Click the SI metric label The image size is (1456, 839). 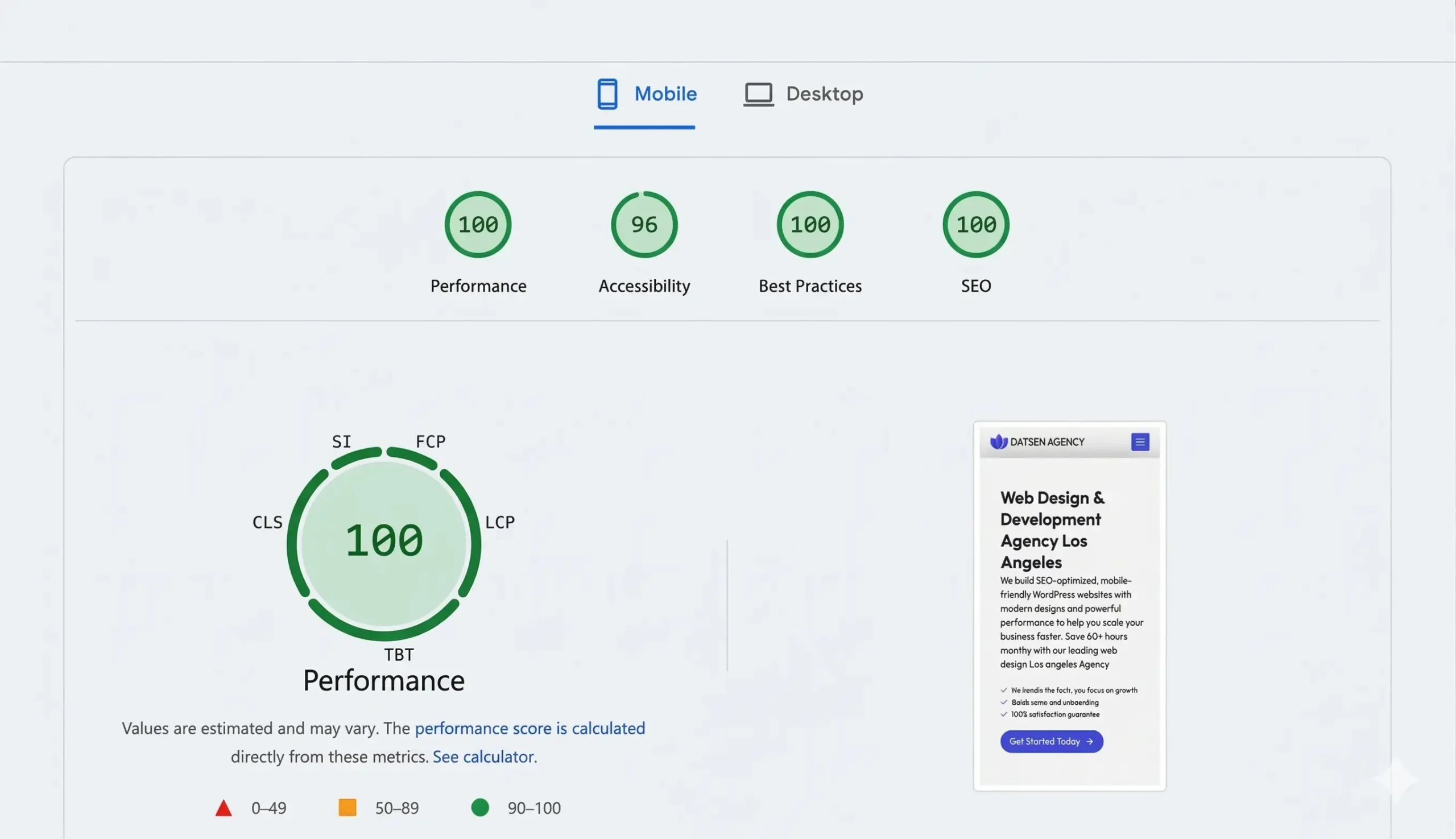[342, 441]
